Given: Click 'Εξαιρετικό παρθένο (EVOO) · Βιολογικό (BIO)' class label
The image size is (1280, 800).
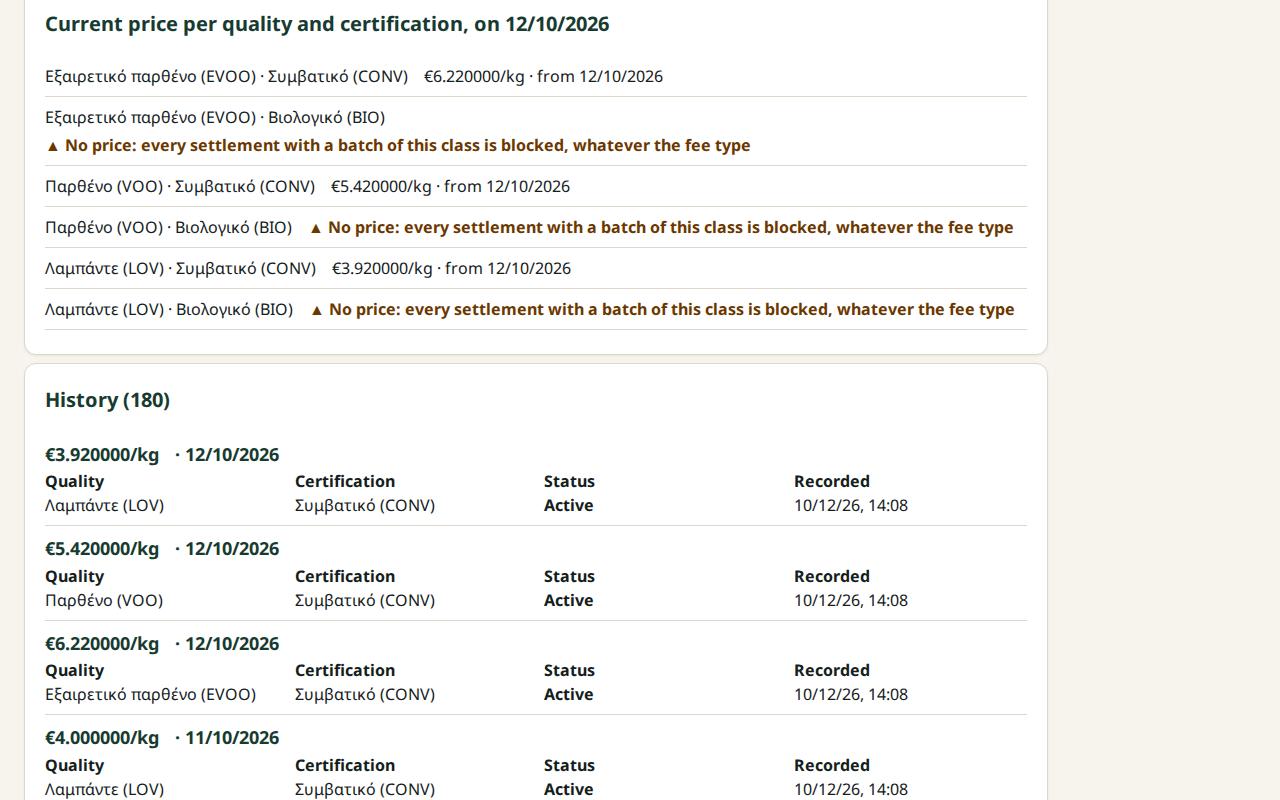Looking at the screenshot, I should pyautogui.click(x=215, y=118).
